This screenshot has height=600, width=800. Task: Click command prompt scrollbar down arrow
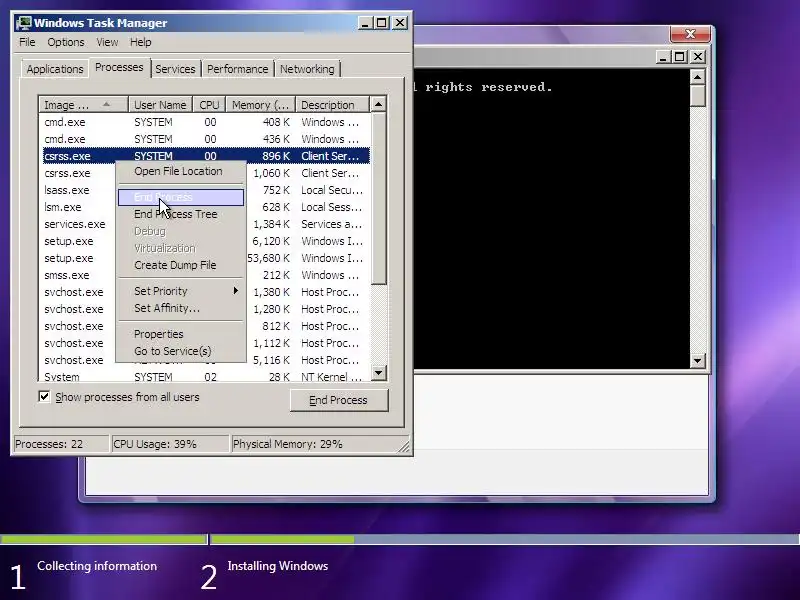[x=697, y=361]
